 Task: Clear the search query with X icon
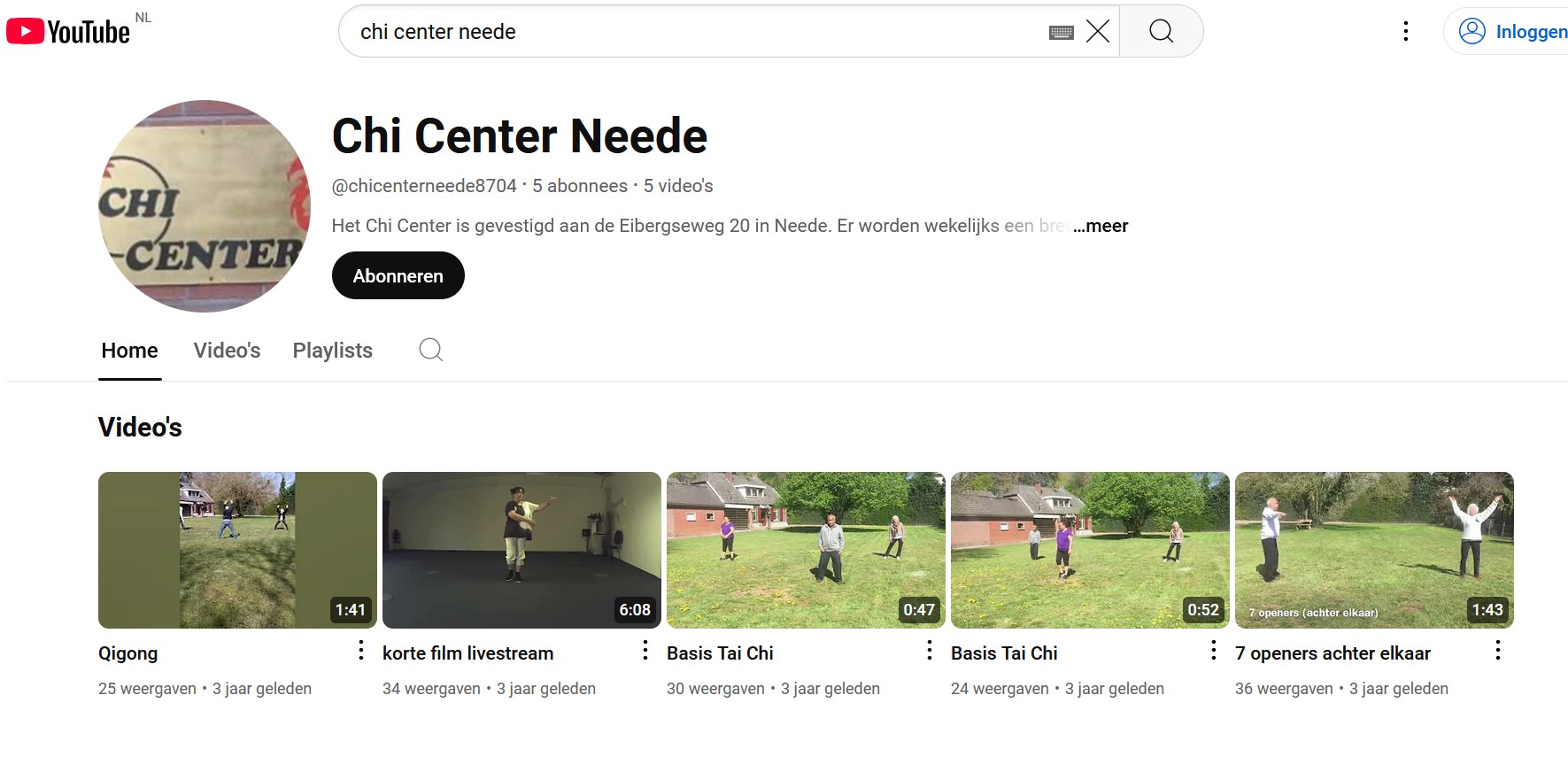click(x=1097, y=32)
